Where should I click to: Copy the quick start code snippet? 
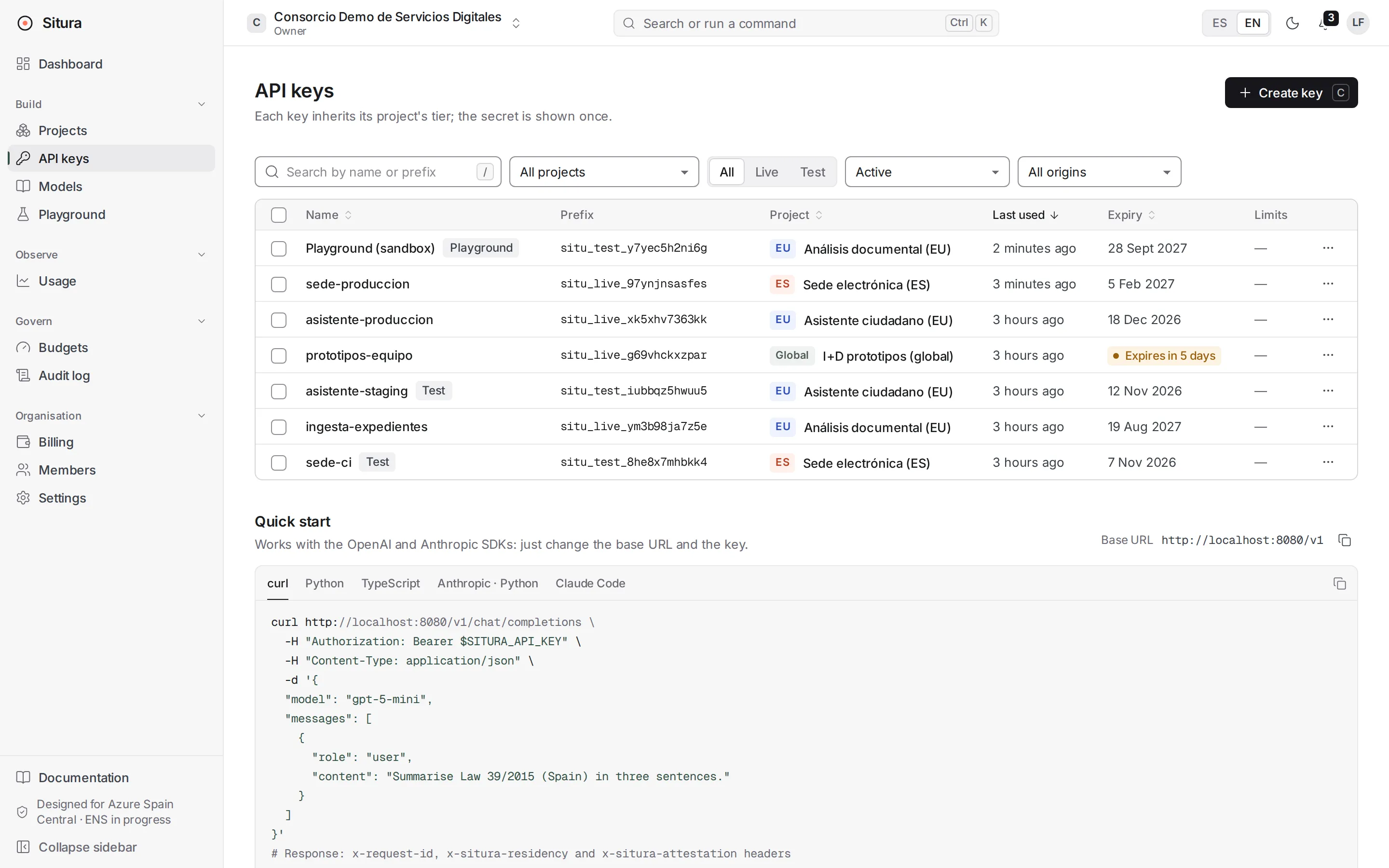pos(1340,583)
